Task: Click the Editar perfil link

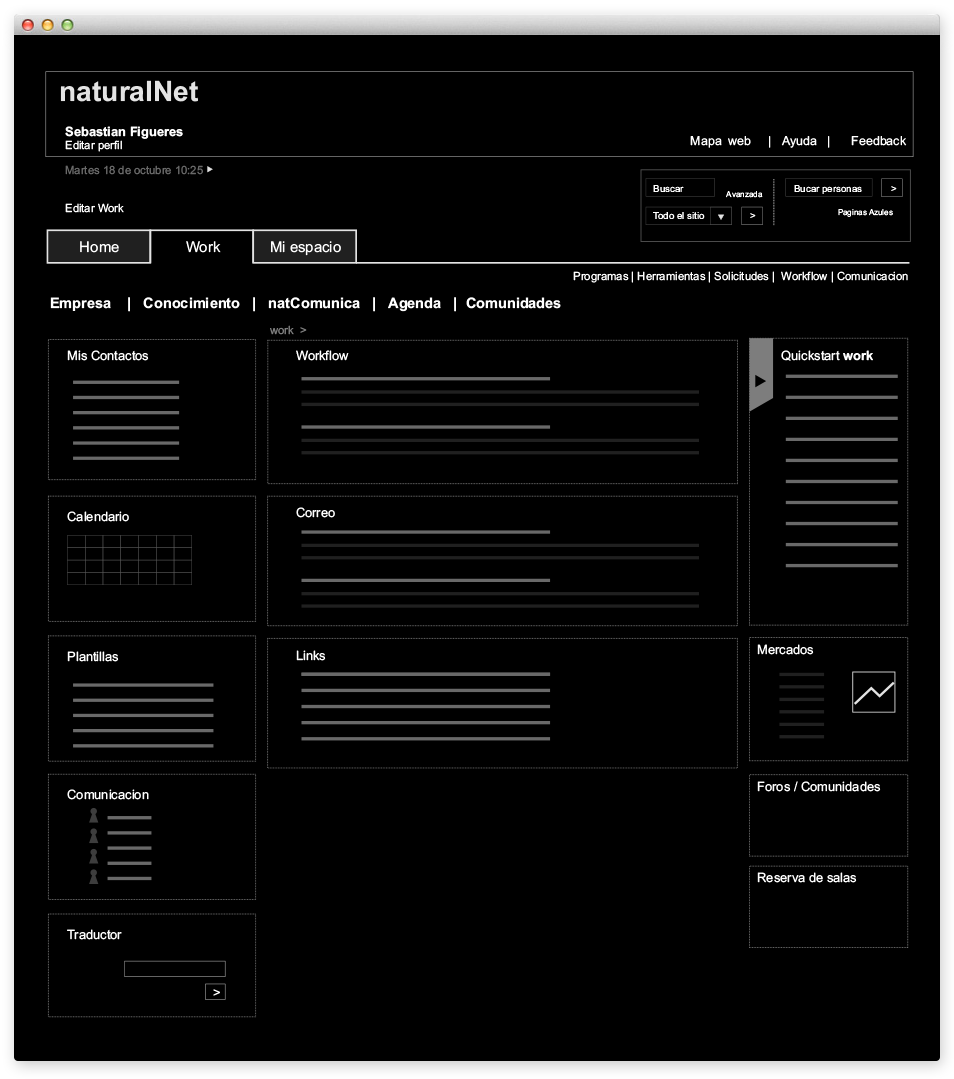Action: (93, 146)
